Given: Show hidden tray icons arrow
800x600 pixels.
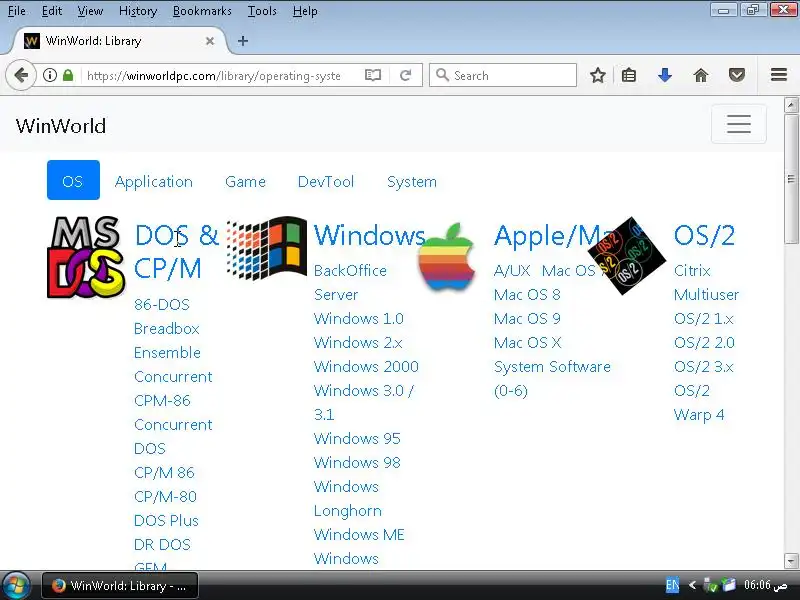Looking at the screenshot, I should coord(692,585).
